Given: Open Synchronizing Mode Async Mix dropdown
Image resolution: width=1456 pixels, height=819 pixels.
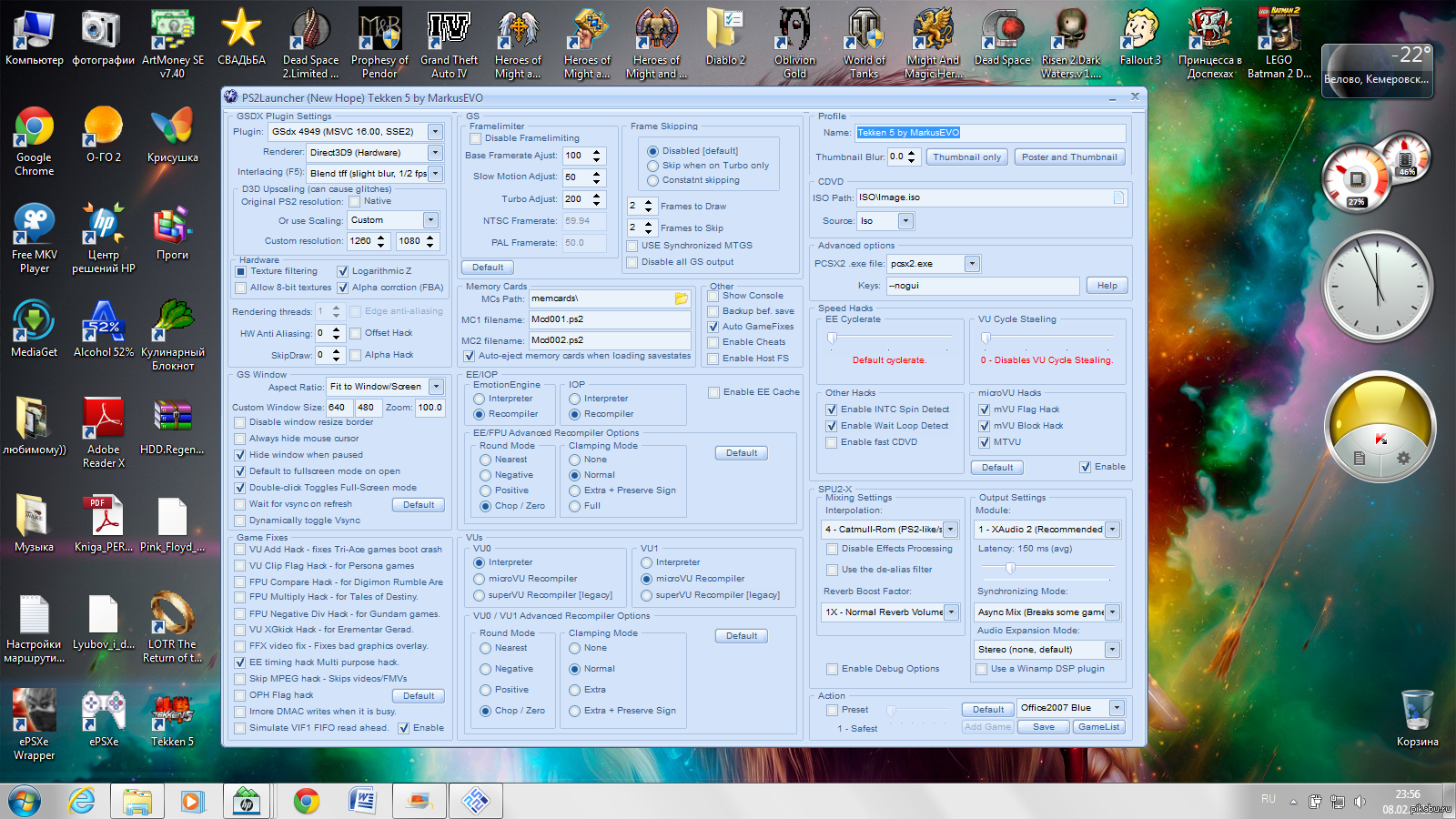Looking at the screenshot, I should 1112,612.
